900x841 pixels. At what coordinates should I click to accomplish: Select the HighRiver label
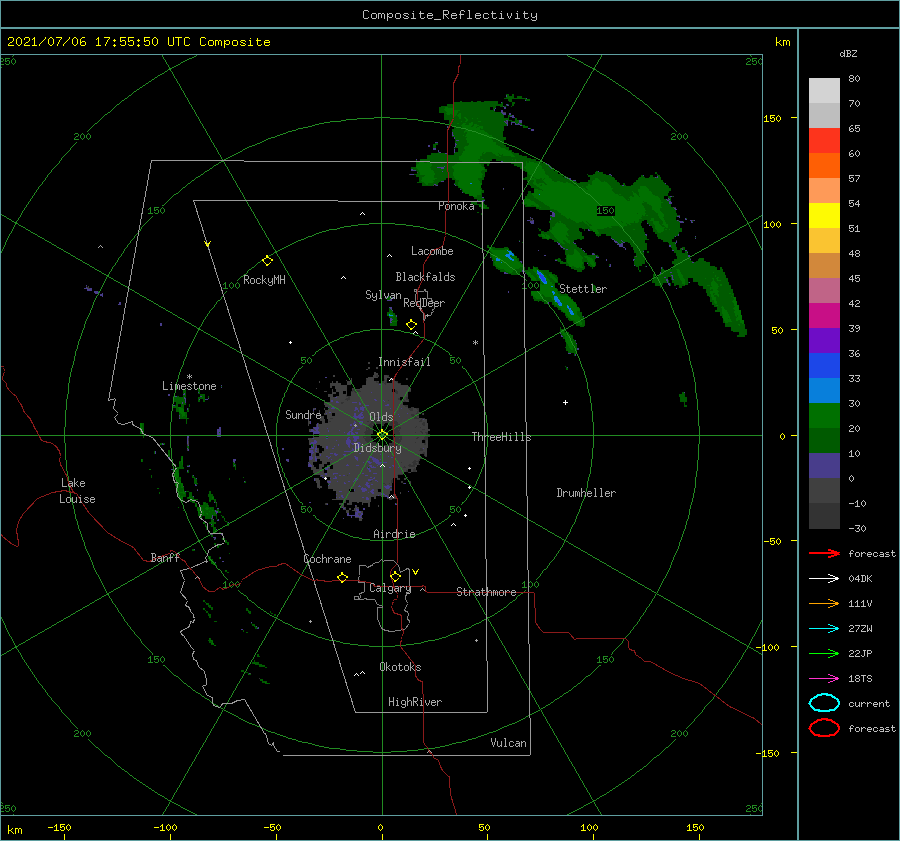click(x=415, y=702)
